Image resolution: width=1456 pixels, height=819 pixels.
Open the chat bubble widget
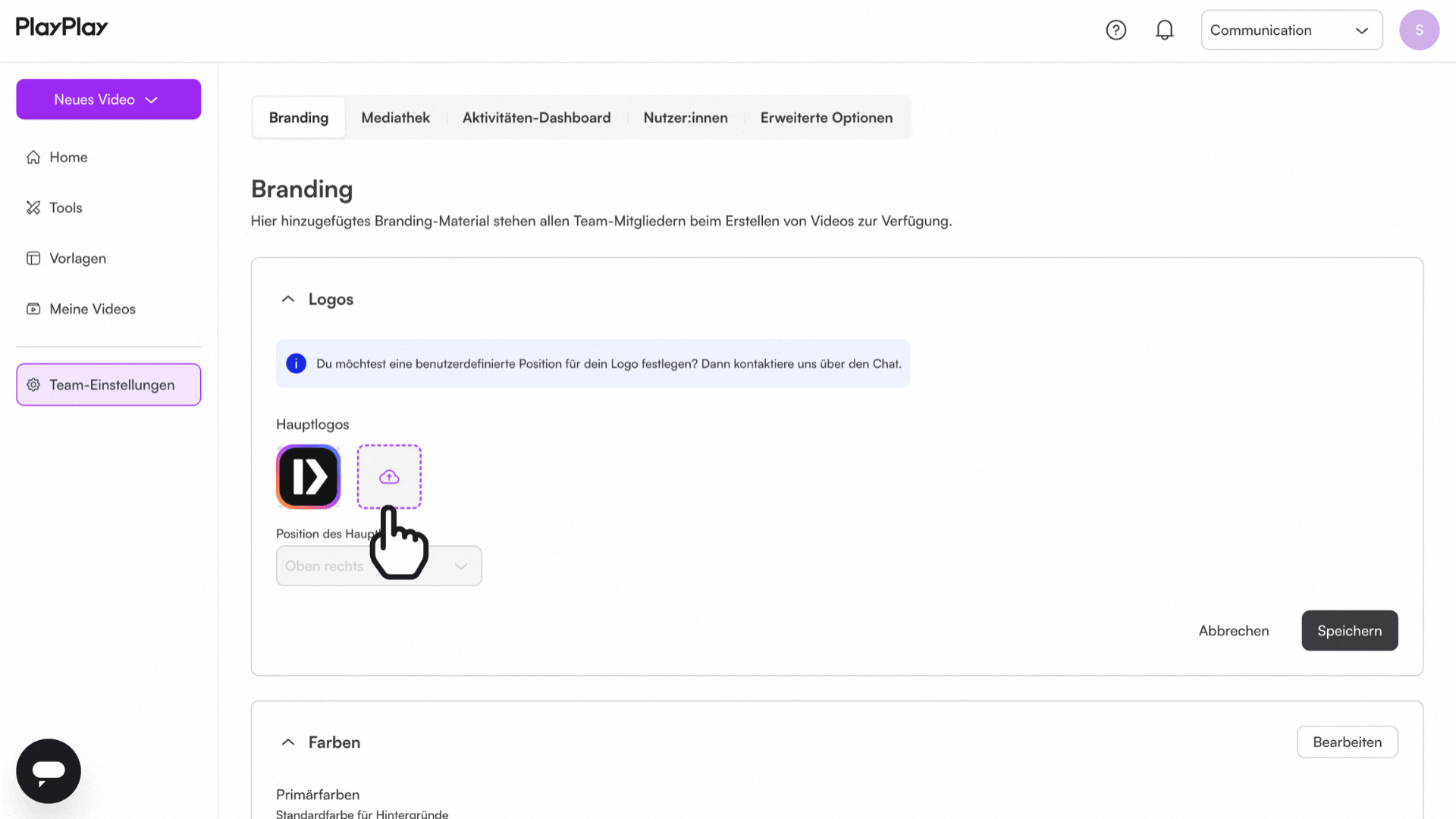pyautogui.click(x=49, y=770)
